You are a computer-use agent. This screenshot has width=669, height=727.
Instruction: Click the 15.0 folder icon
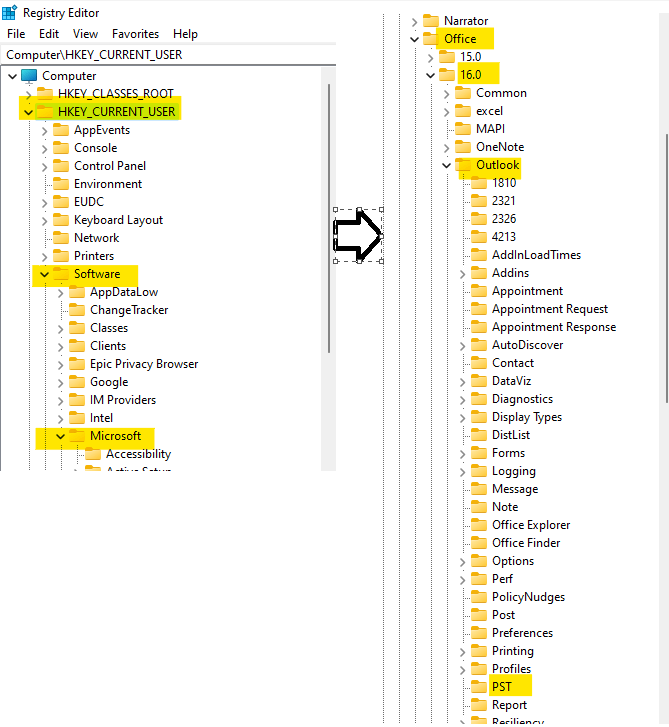click(447, 57)
